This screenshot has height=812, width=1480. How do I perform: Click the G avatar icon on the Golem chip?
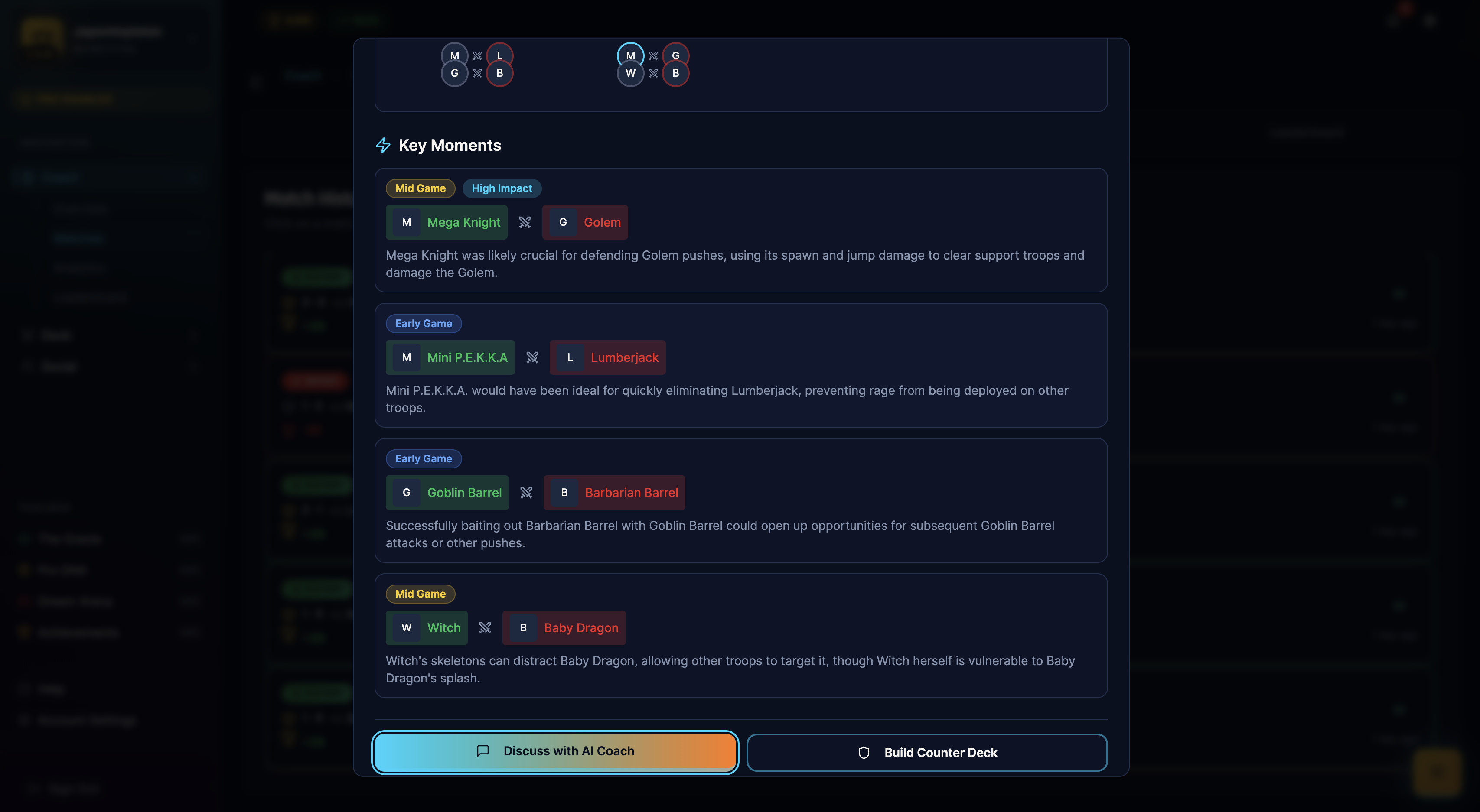[x=562, y=222]
